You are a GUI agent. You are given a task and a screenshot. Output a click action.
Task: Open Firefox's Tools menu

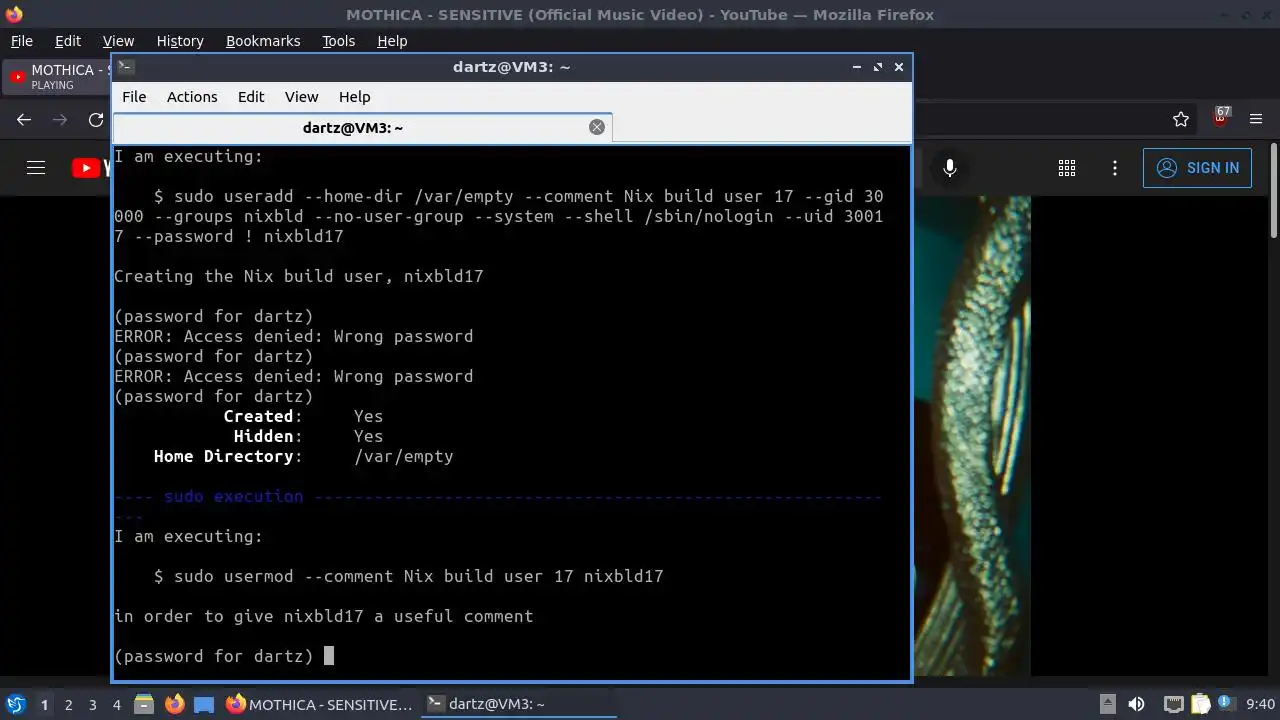tap(338, 41)
